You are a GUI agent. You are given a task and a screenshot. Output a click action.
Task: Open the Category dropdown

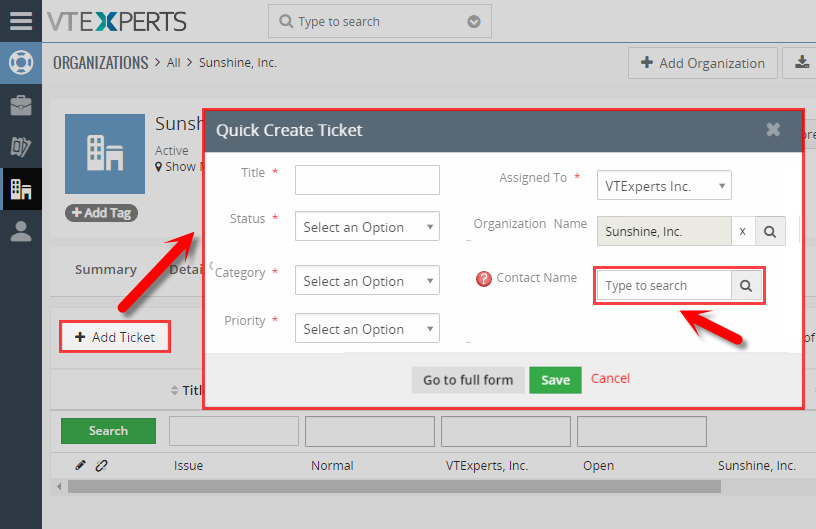(x=367, y=281)
